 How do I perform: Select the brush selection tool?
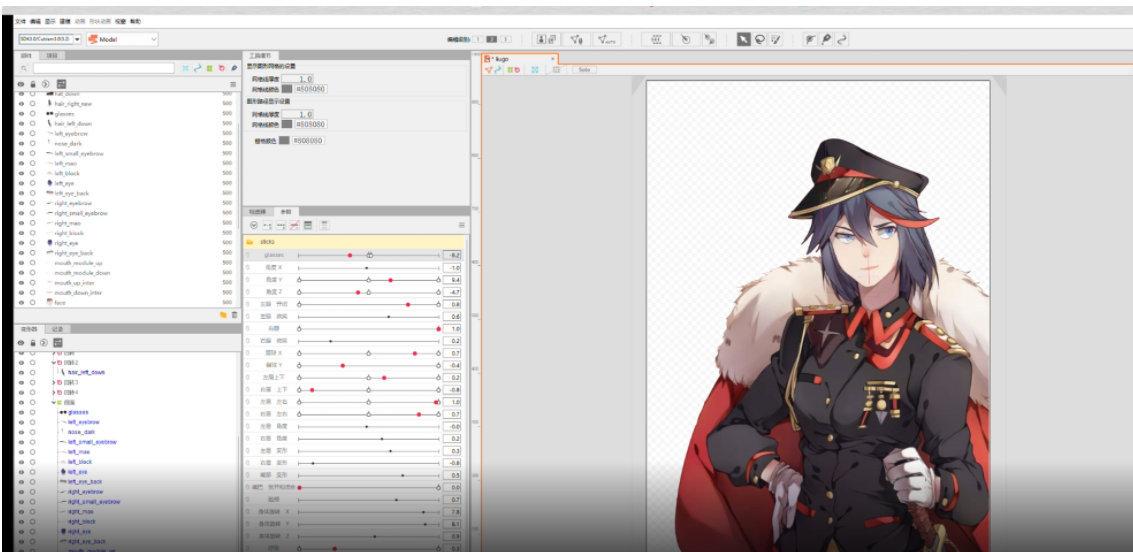tap(775, 39)
